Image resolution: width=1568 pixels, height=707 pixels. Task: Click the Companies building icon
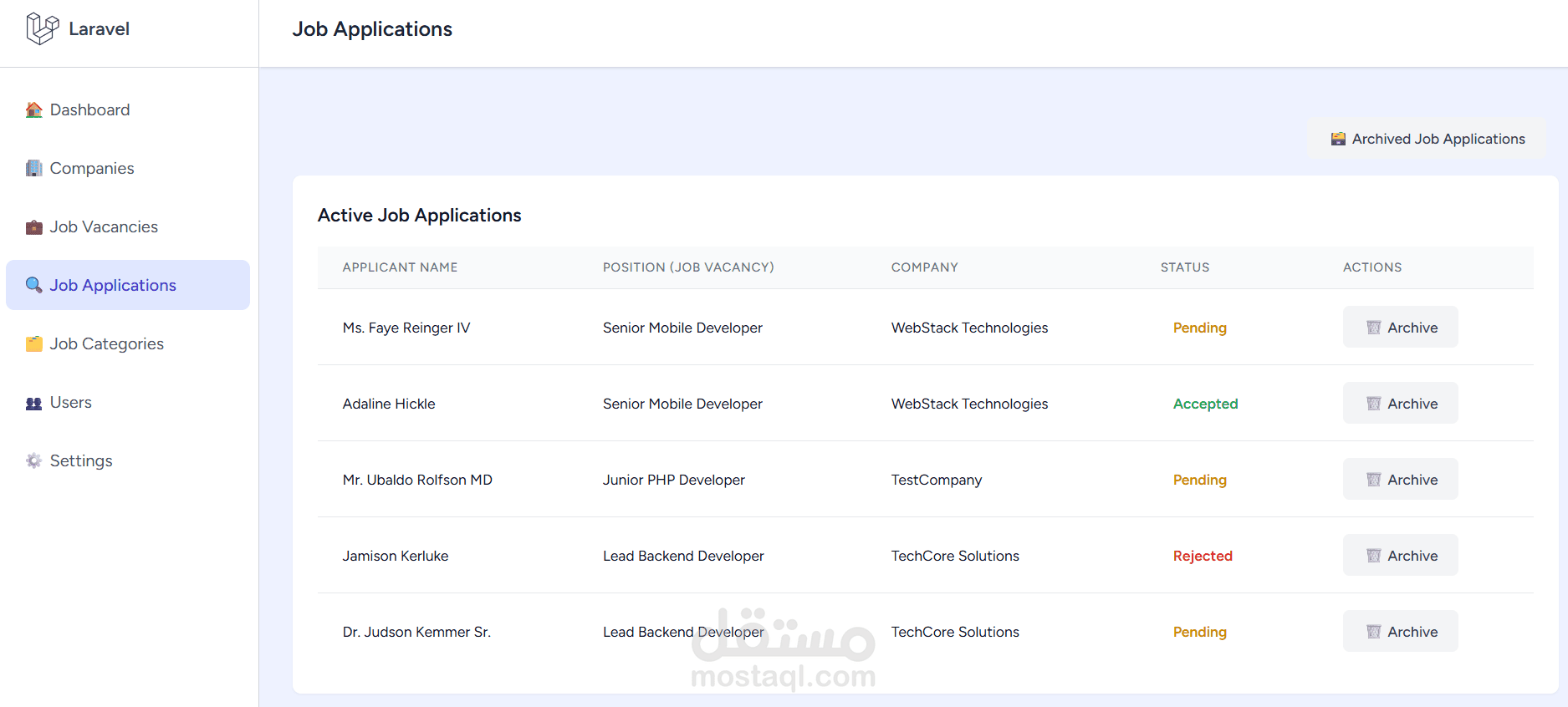33,169
